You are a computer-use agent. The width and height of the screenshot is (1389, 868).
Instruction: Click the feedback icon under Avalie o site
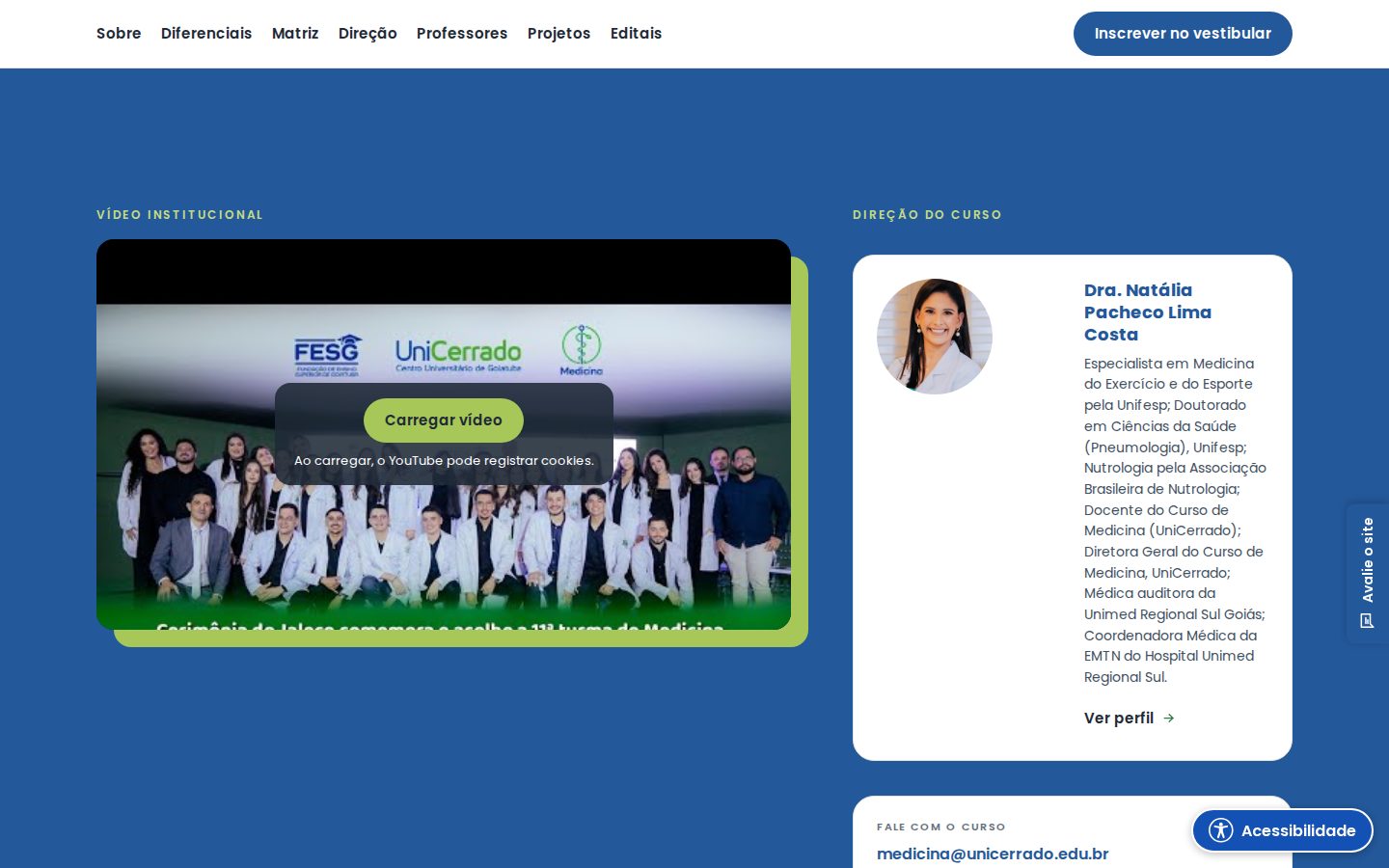[1367, 620]
